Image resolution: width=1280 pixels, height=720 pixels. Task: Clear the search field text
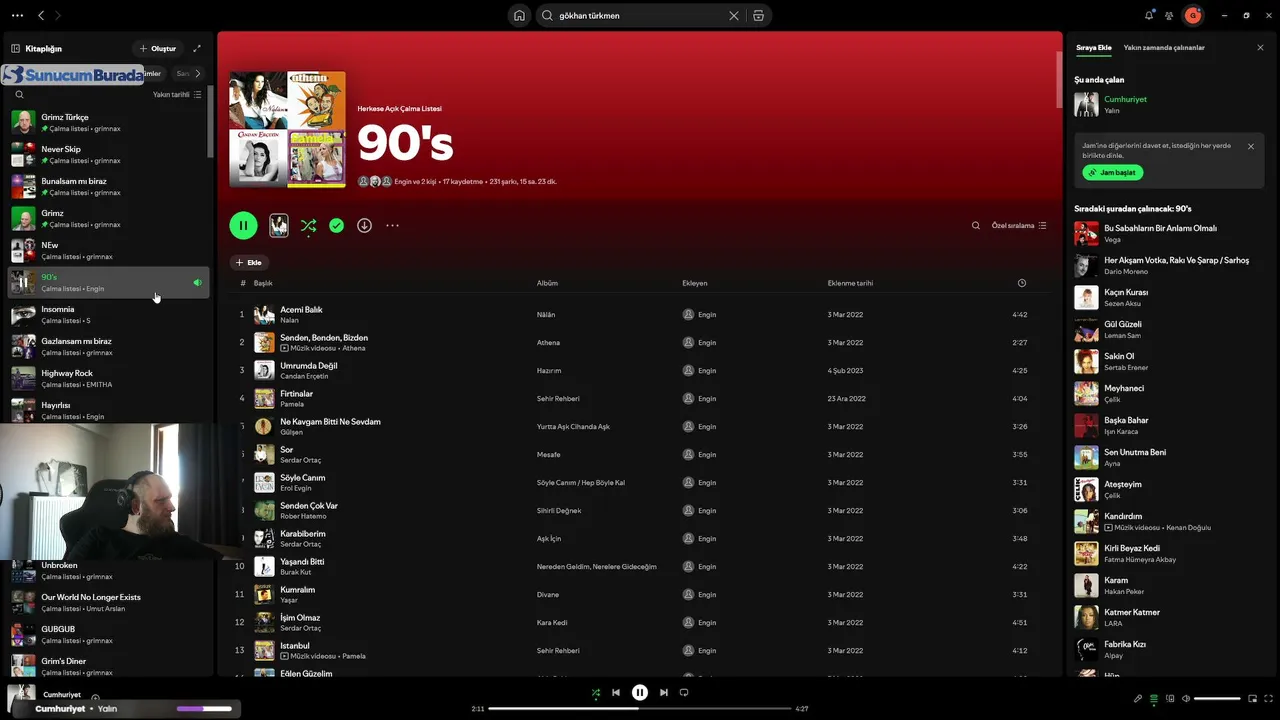[x=734, y=16]
